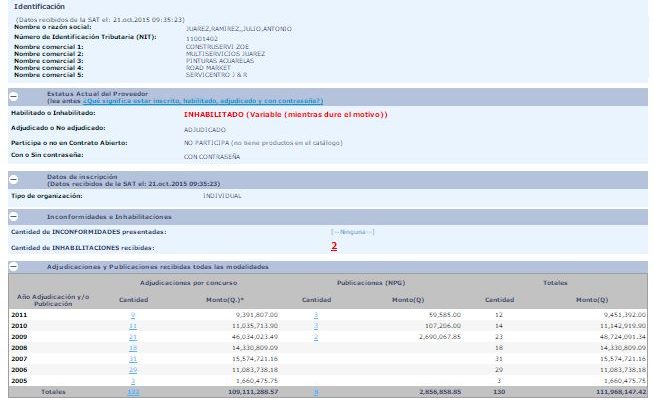Select the commercial name PINTURAS ACUARELAS
The height and width of the screenshot is (398, 654).
[220, 61]
